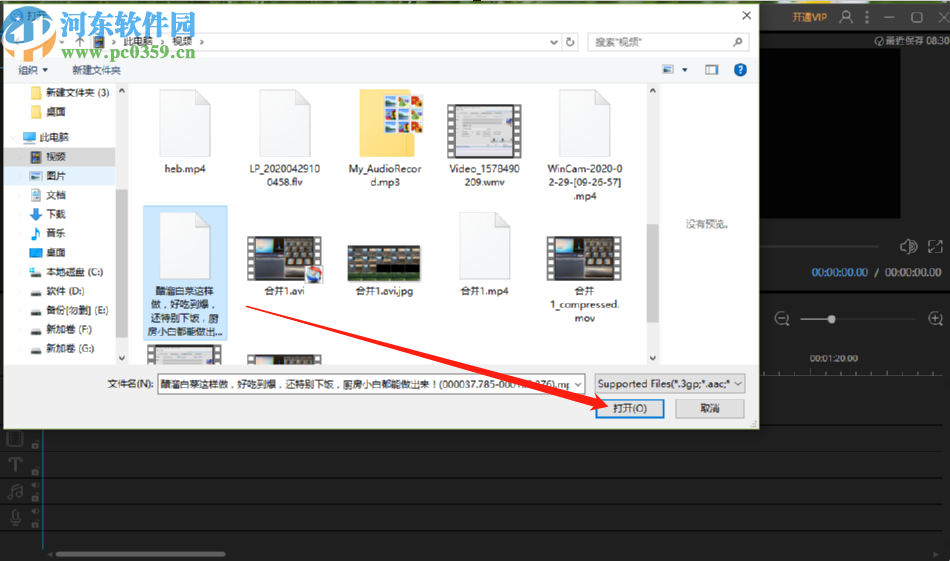Click 开通VIP in the editor window

point(809,17)
